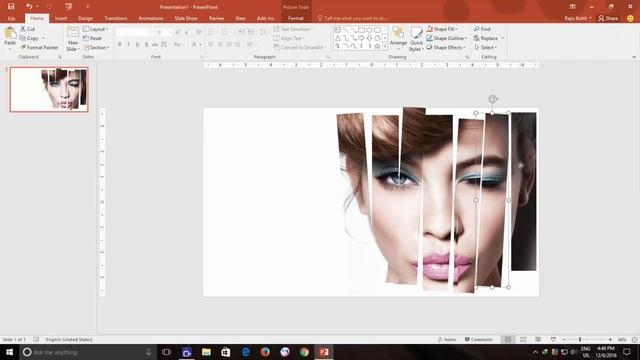This screenshot has width=640, height=360.
Task: Click the Comments button in status bar
Action: pos(478,340)
